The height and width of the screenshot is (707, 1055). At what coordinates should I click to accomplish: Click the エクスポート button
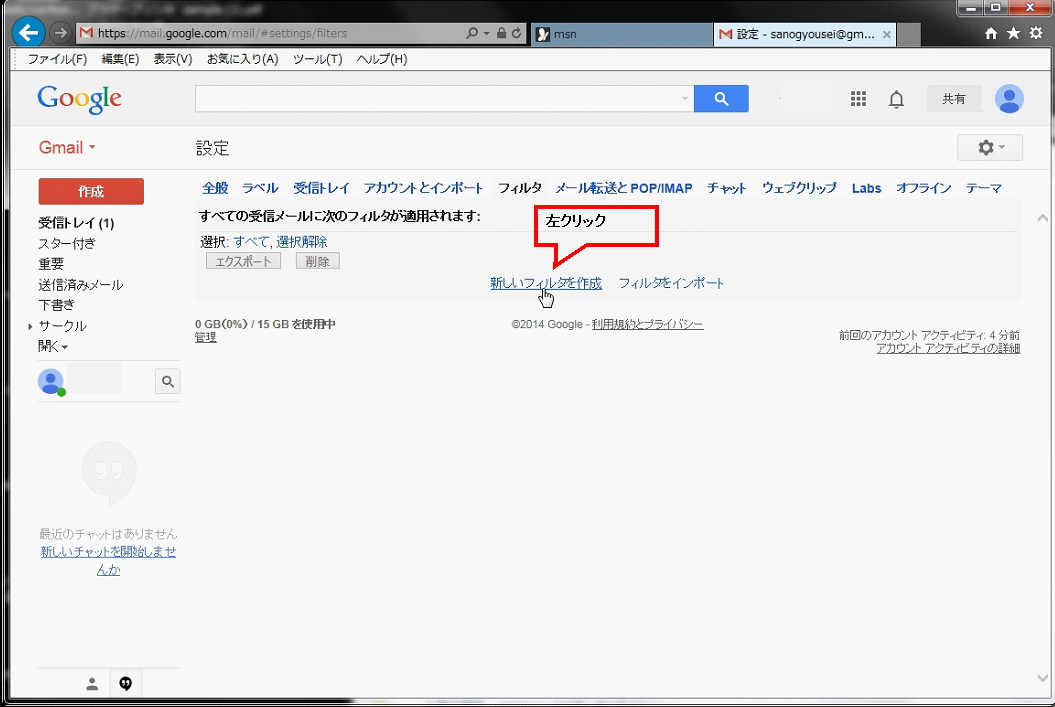pyautogui.click(x=243, y=260)
